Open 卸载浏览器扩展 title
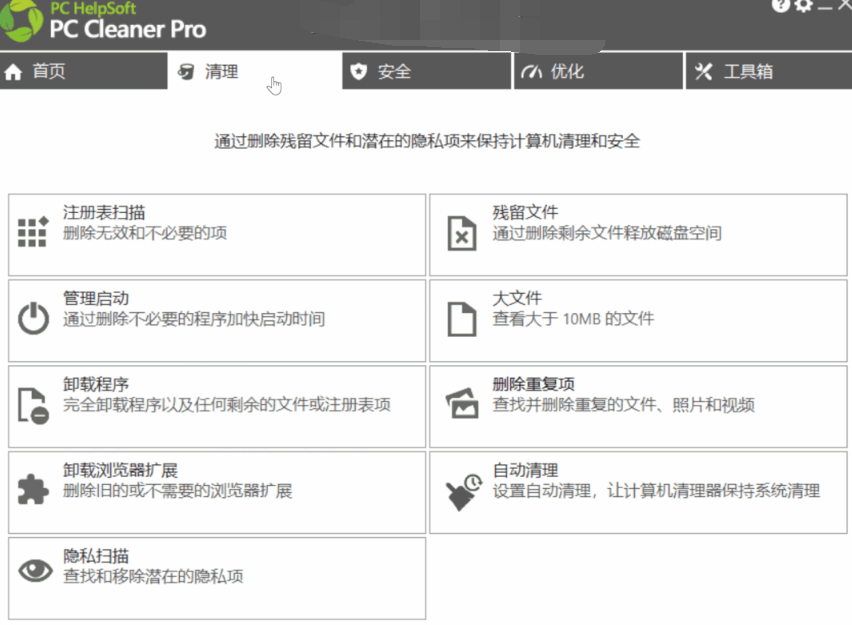The height and width of the screenshot is (625, 852). coord(121,470)
